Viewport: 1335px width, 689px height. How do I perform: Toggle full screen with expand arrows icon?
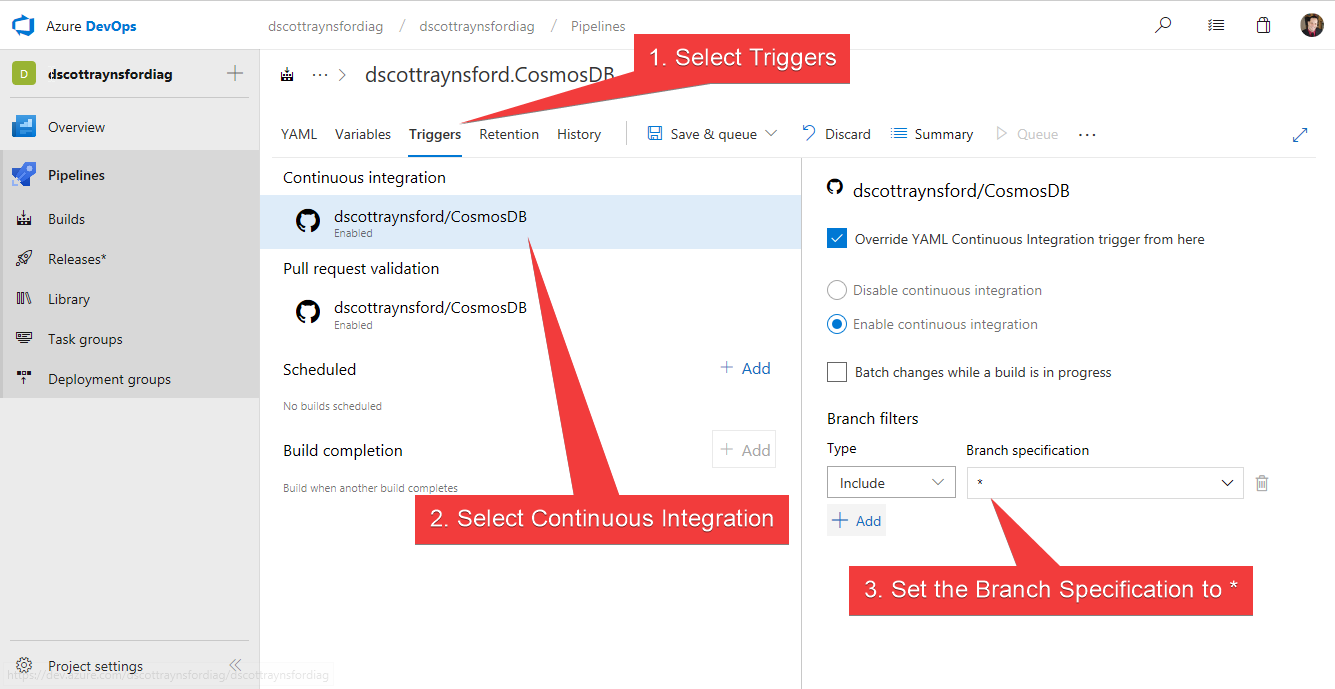tap(1300, 134)
